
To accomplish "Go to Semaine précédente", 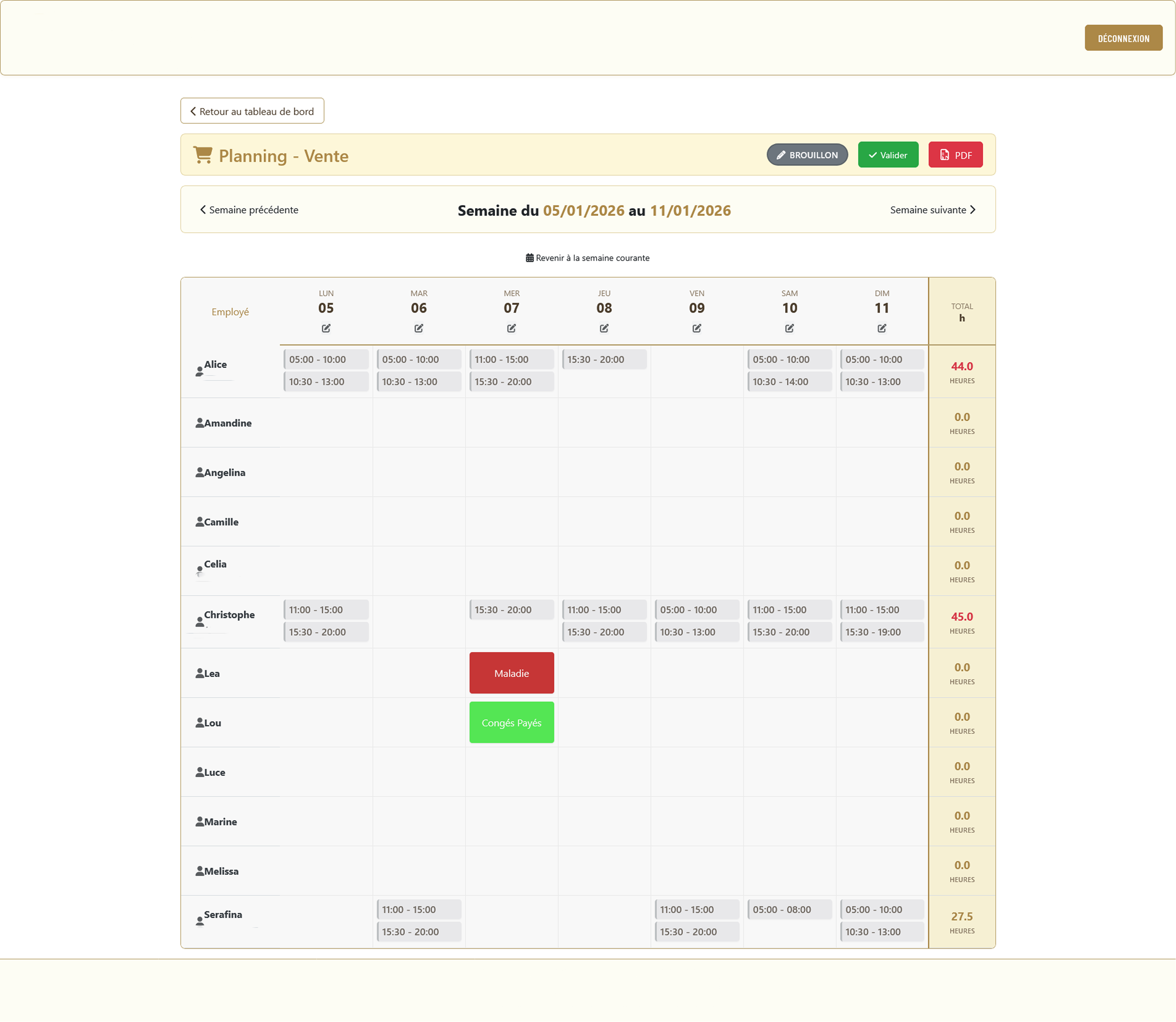I will (249, 210).
